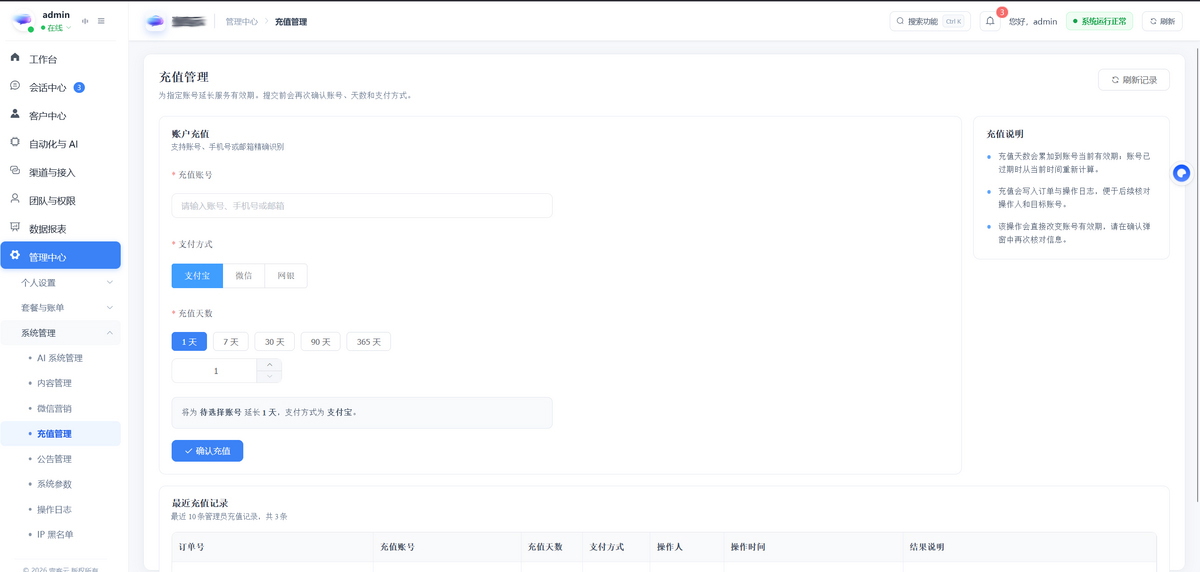Increase recharge days with up arrow
Viewport: 1200px width, 572px height.
[269, 365]
